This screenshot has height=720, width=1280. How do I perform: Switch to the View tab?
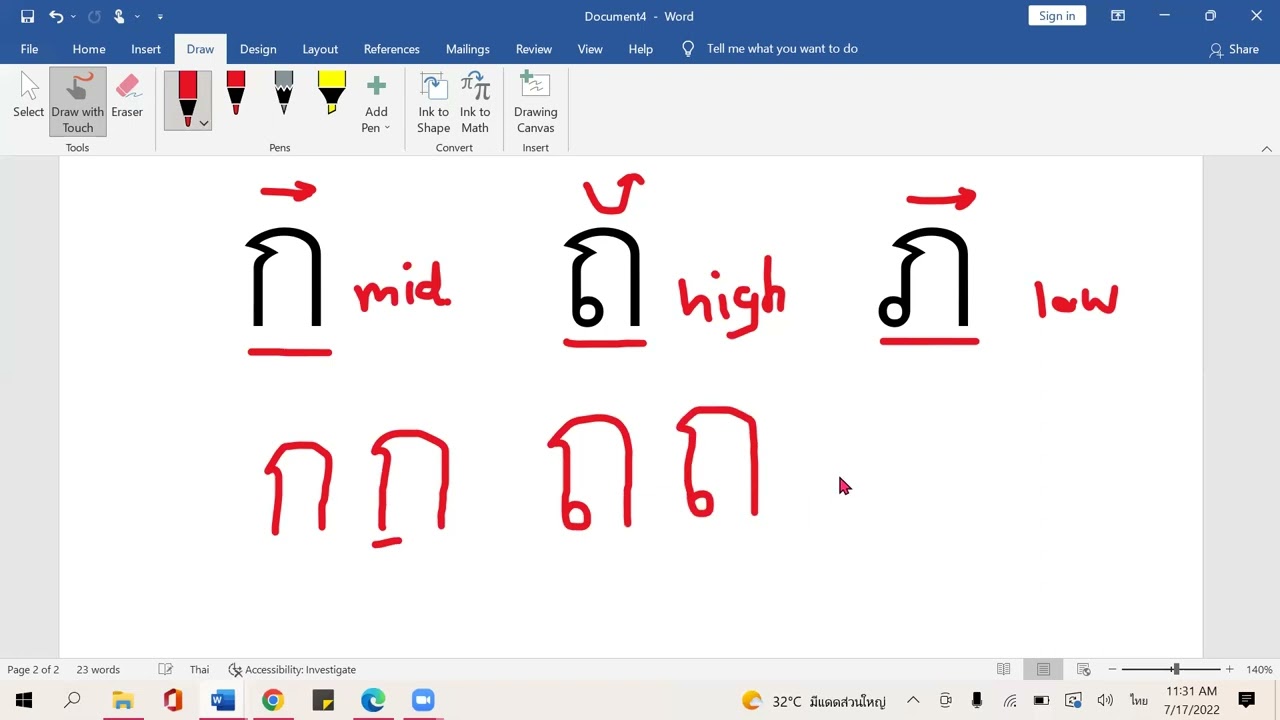(x=590, y=49)
